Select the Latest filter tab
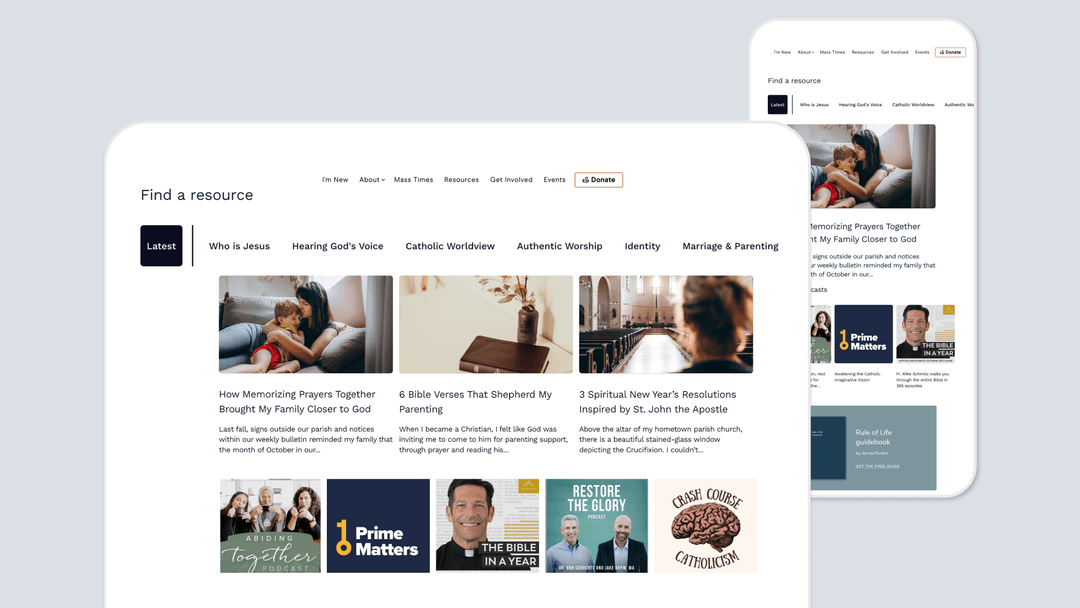The width and height of the screenshot is (1080, 608). tap(161, 246)
